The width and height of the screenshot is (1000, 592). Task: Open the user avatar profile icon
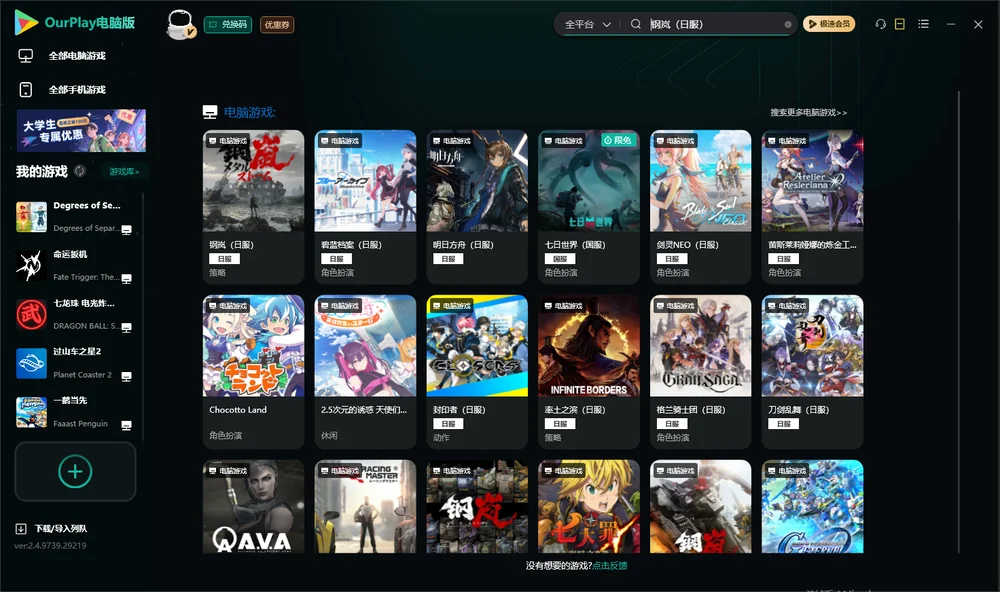click(x=180, y=25)
